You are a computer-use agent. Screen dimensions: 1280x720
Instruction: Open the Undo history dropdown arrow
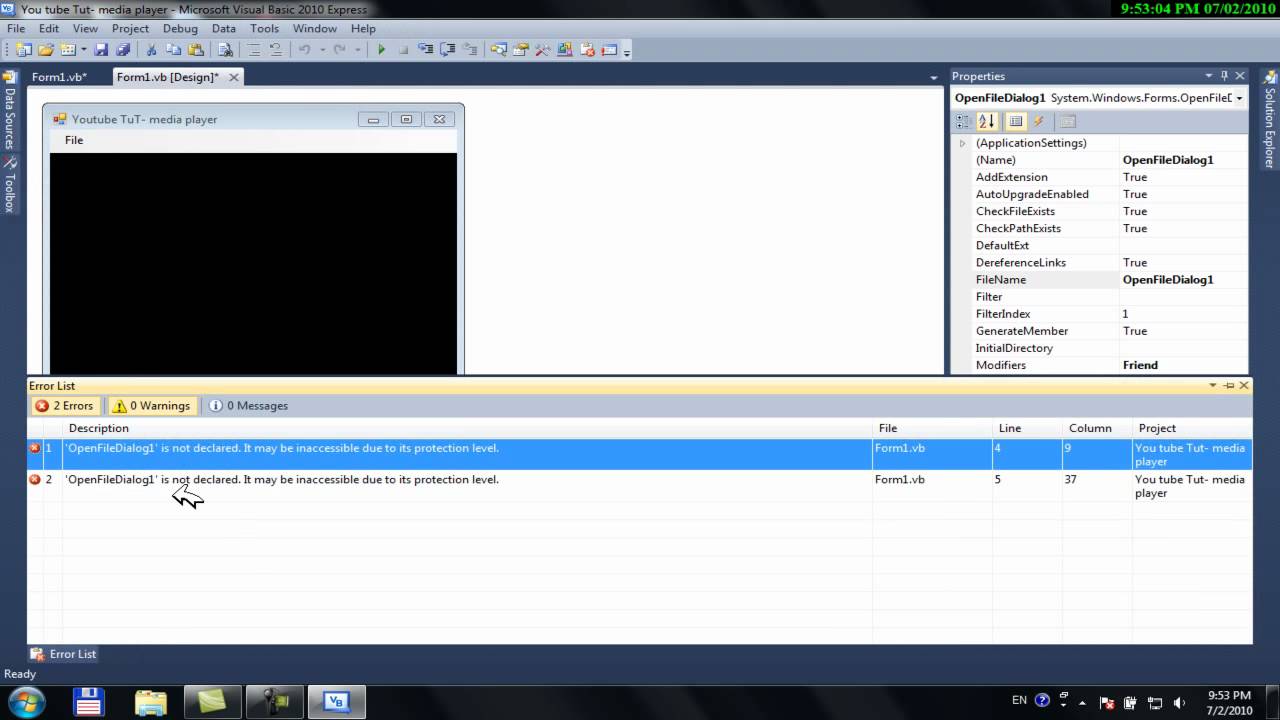pos(322,50)
